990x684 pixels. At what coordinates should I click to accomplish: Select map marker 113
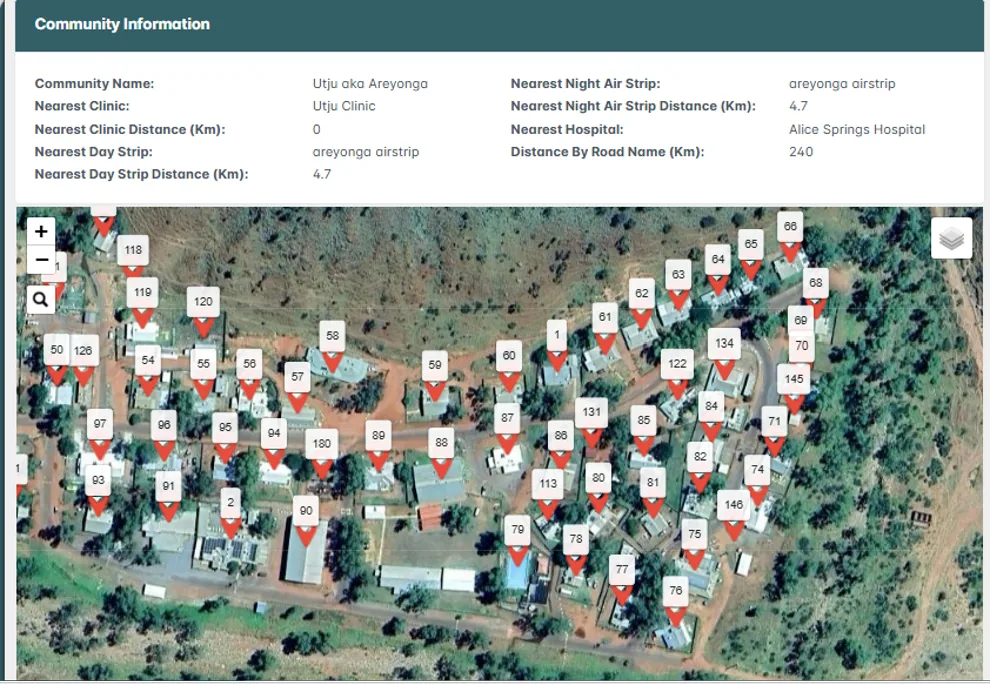548,493
